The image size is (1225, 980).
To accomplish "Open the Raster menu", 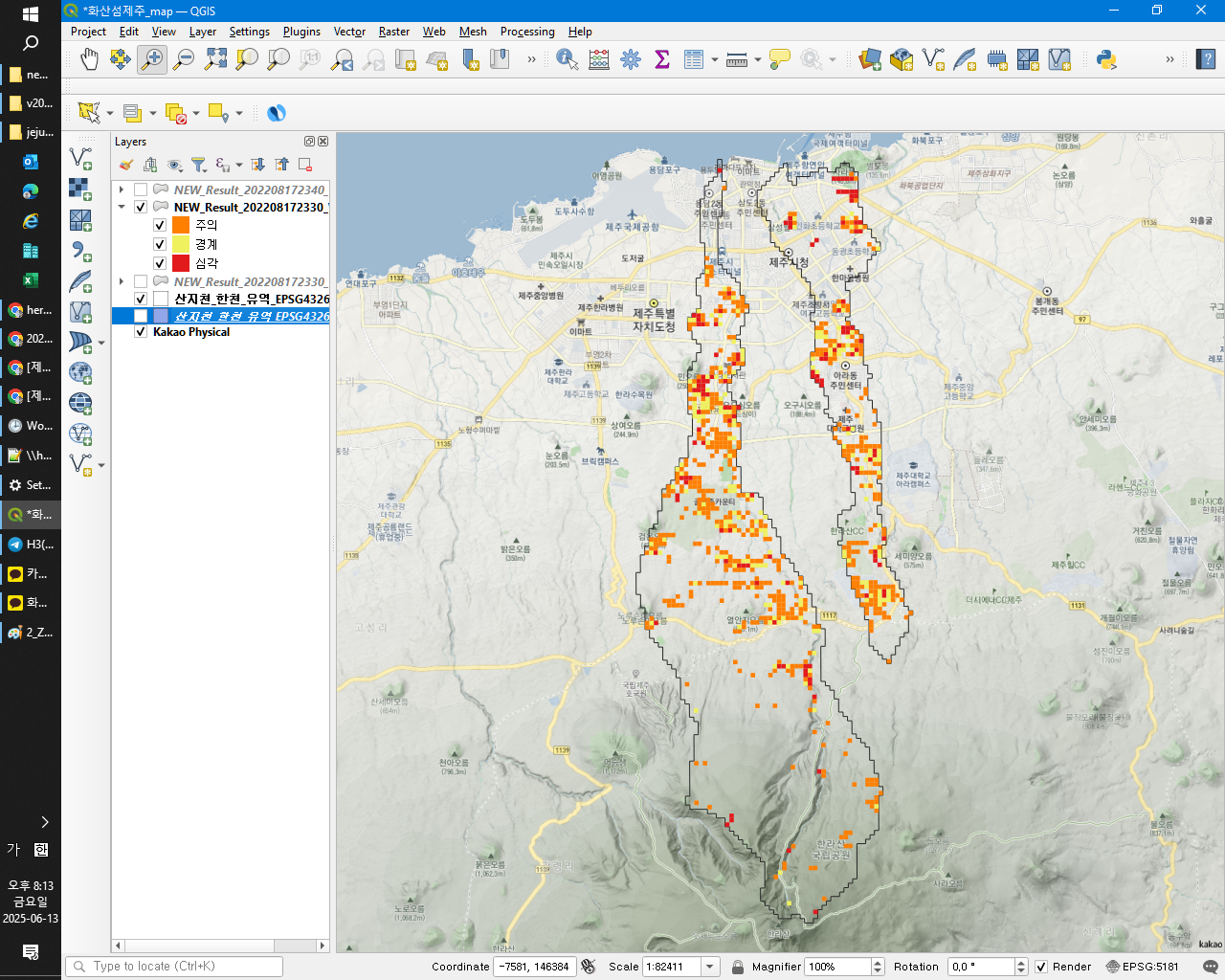I will pyautogui.click(x=393, y=32).
